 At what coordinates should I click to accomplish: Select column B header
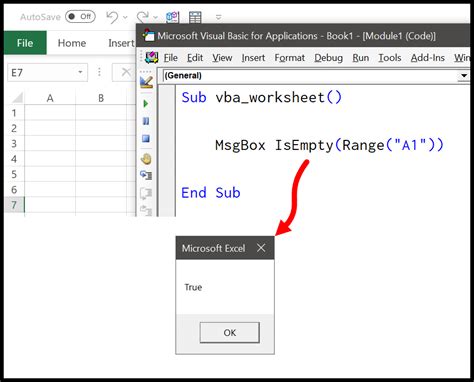click(101, 98)
